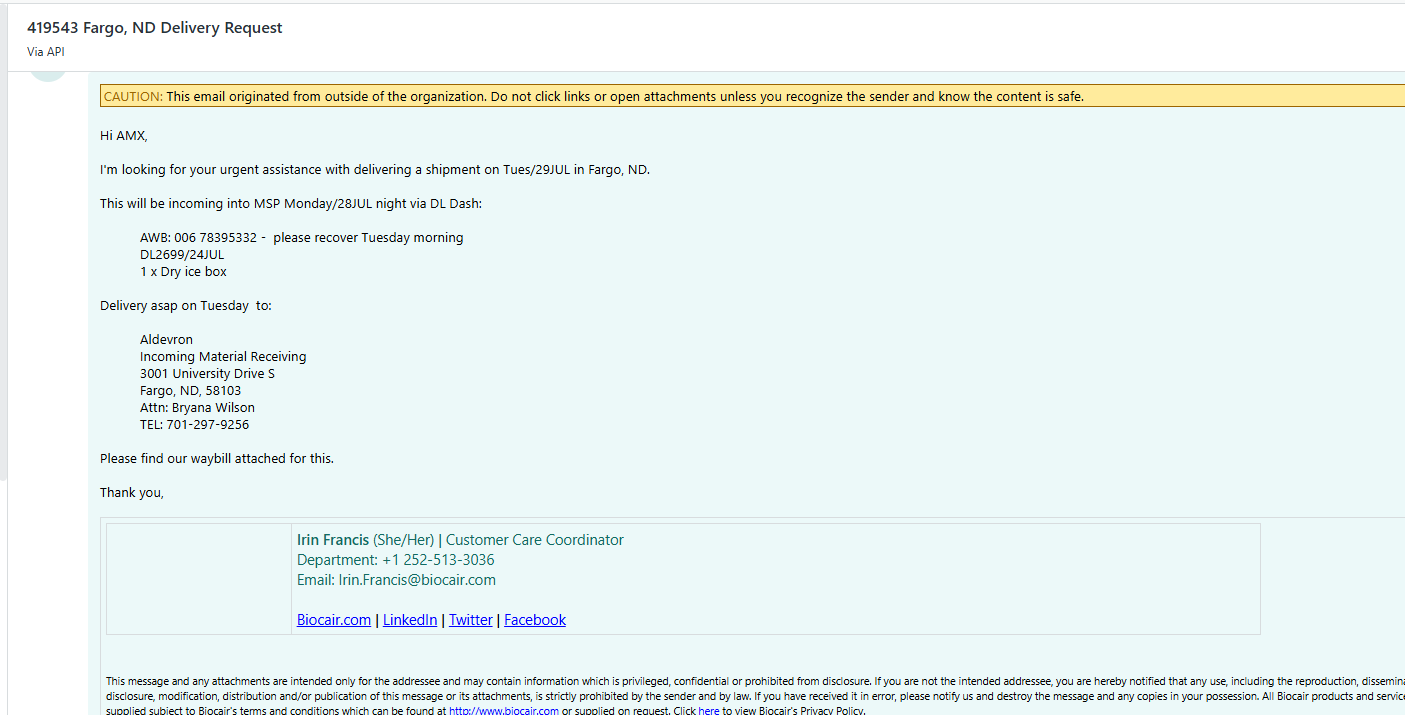Click the legal disclaimer text block

coord(700,690)
